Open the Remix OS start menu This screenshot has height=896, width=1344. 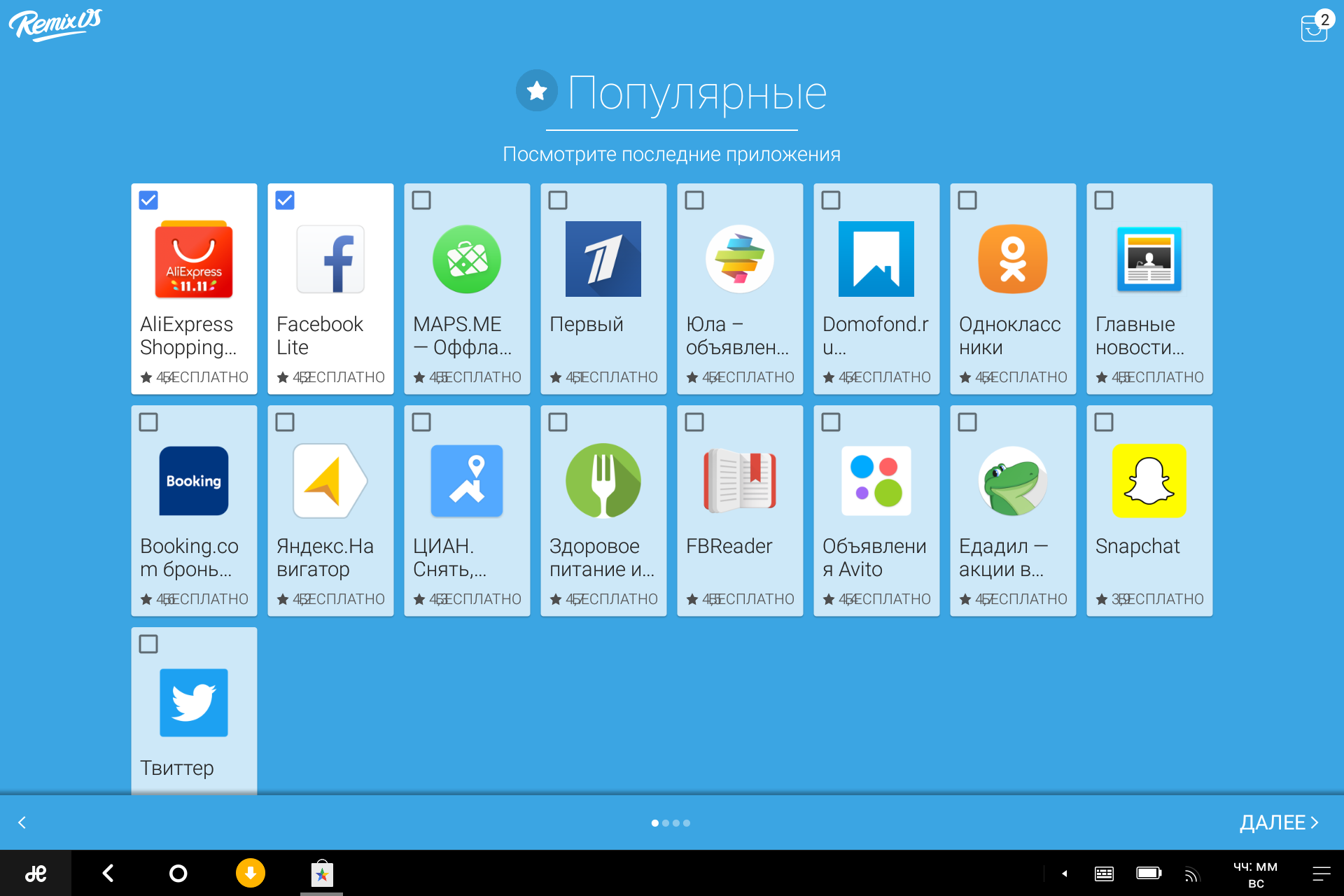36,874
